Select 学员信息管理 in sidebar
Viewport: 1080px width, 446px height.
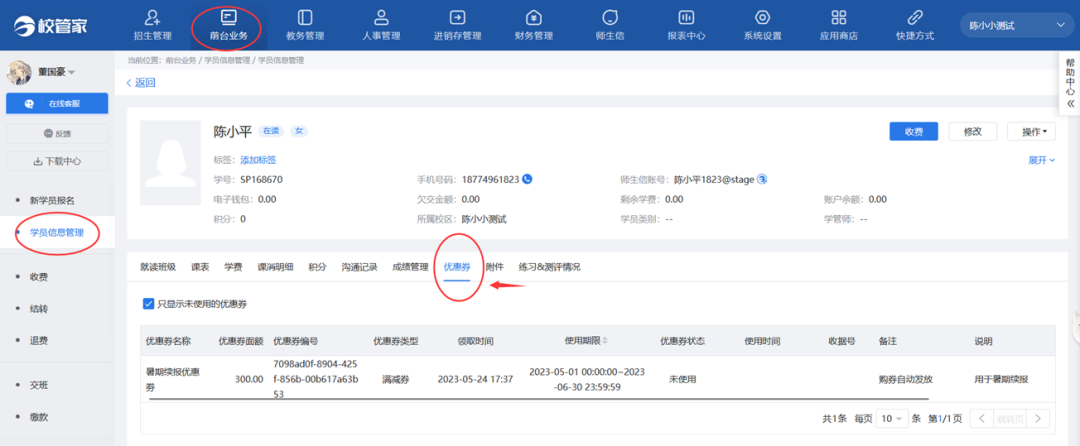56,233
